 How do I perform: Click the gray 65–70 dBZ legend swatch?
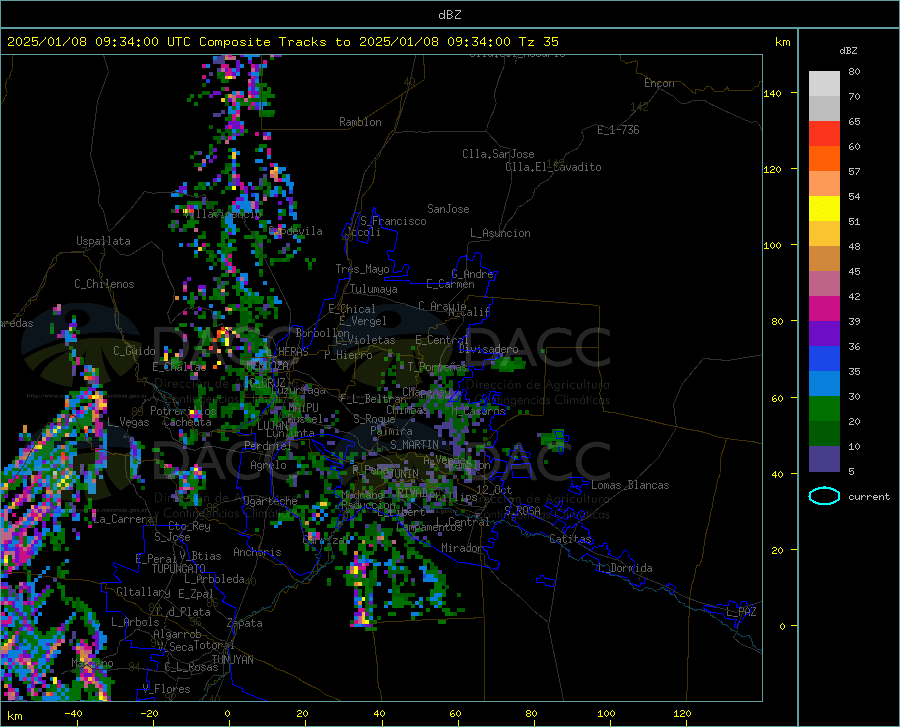coord(824,108)
